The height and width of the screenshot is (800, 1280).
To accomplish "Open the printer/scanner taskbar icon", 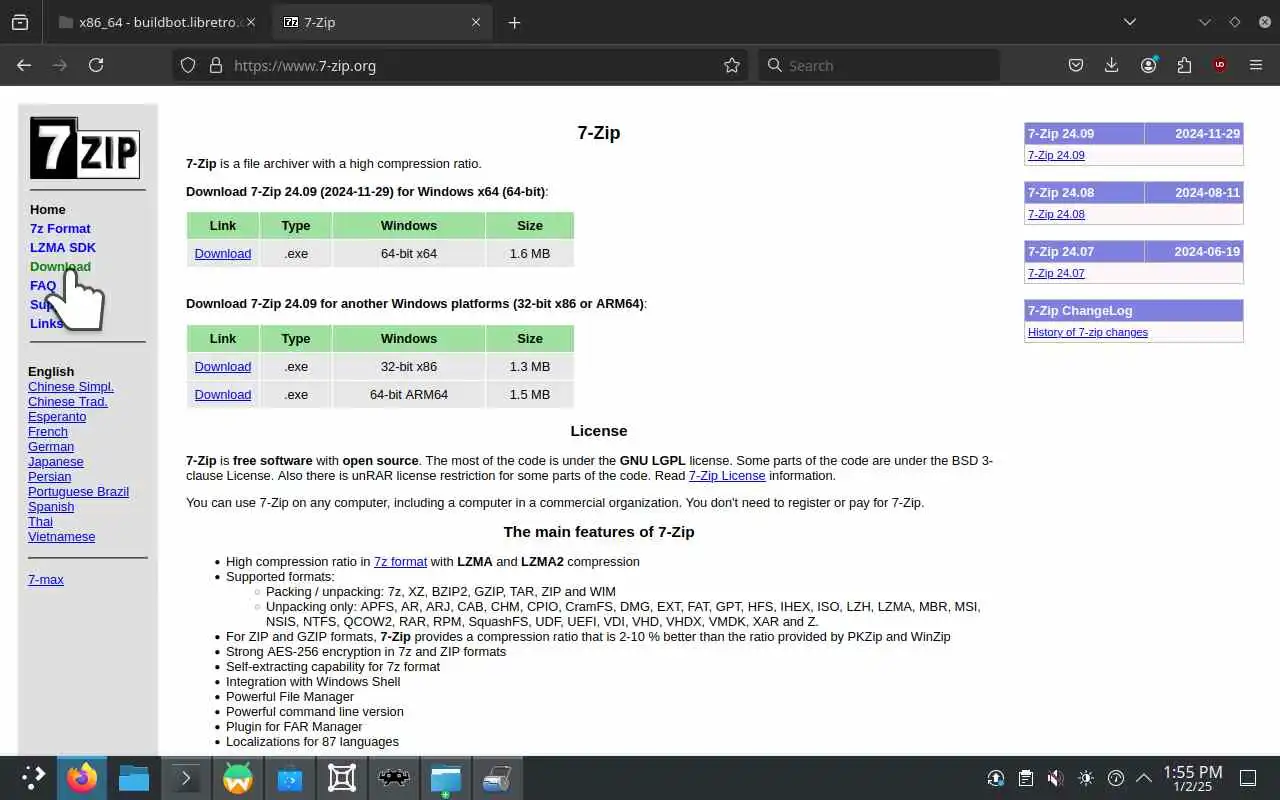I will [x=498, y=778].
